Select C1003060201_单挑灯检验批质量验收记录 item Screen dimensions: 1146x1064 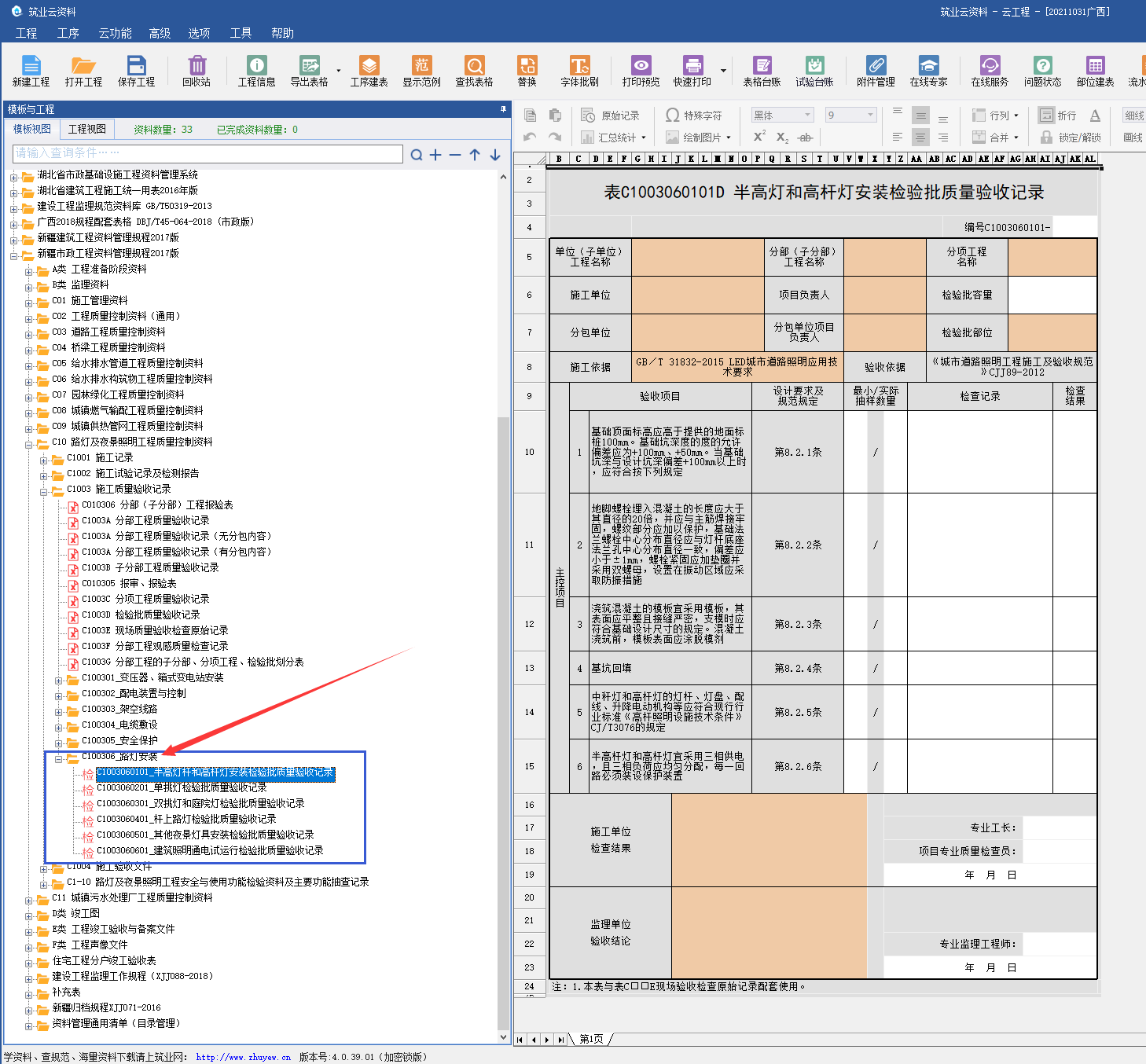point(182,787)
